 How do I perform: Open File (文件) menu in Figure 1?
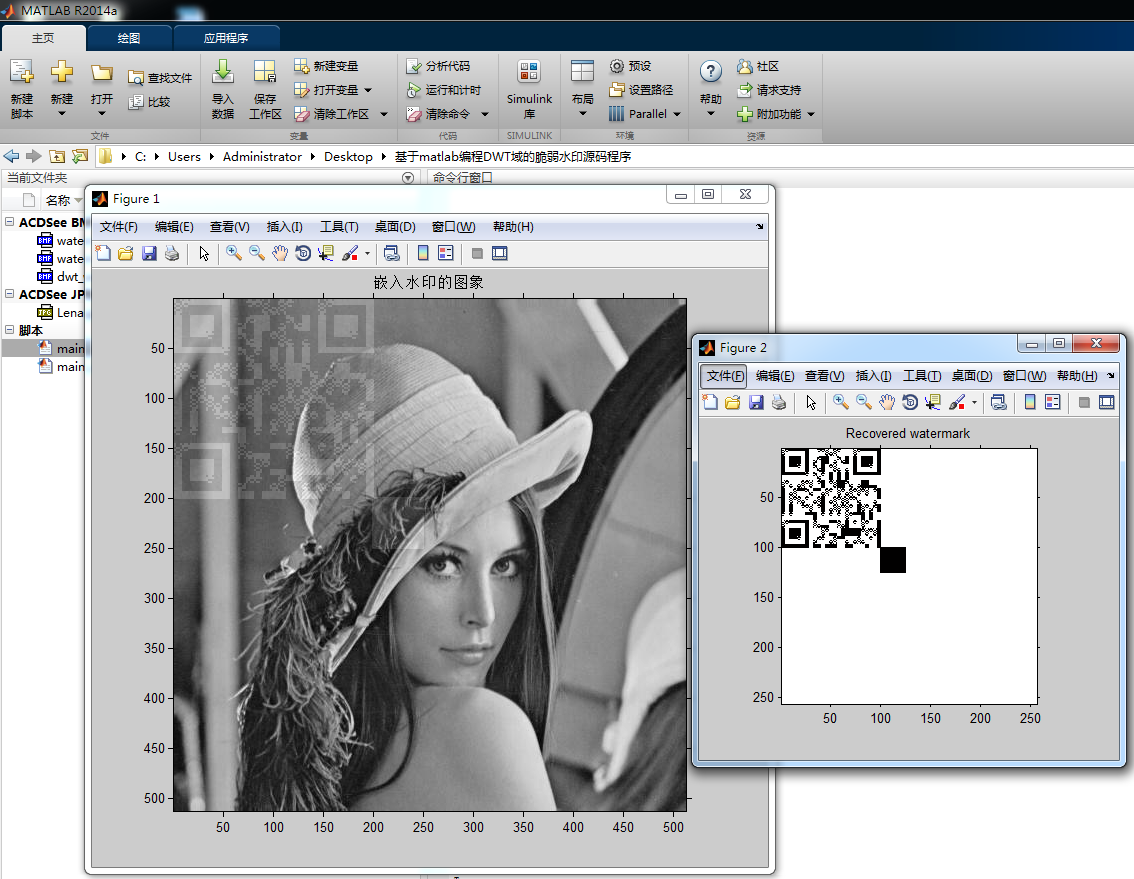[x=119, y=226]
